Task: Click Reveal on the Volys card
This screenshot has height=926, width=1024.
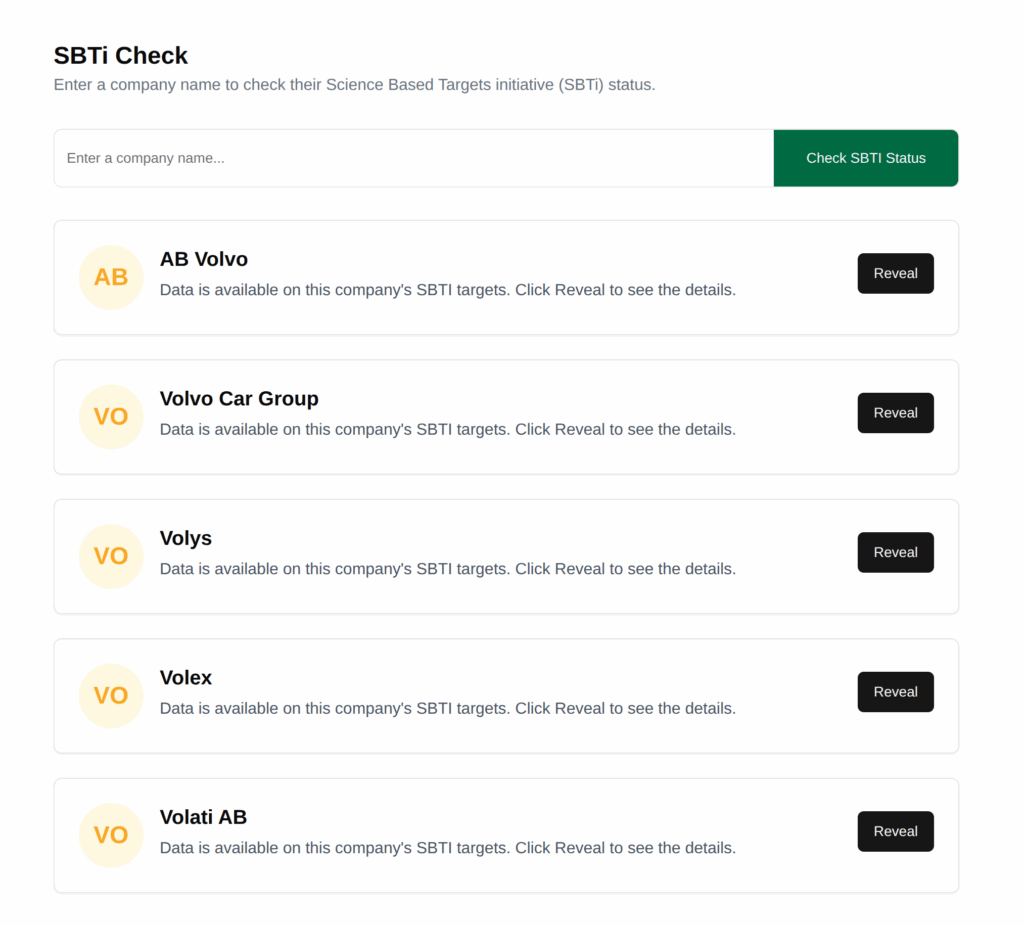Action: pyautogui.click(x=895, y=552)
